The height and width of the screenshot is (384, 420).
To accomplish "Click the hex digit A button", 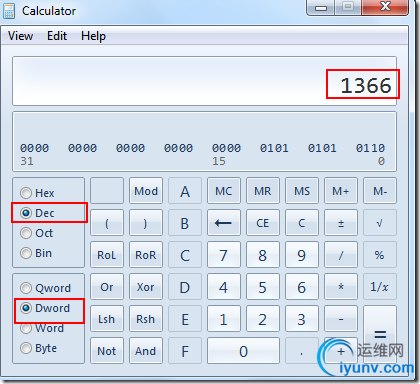I will [x=185, y=191].
